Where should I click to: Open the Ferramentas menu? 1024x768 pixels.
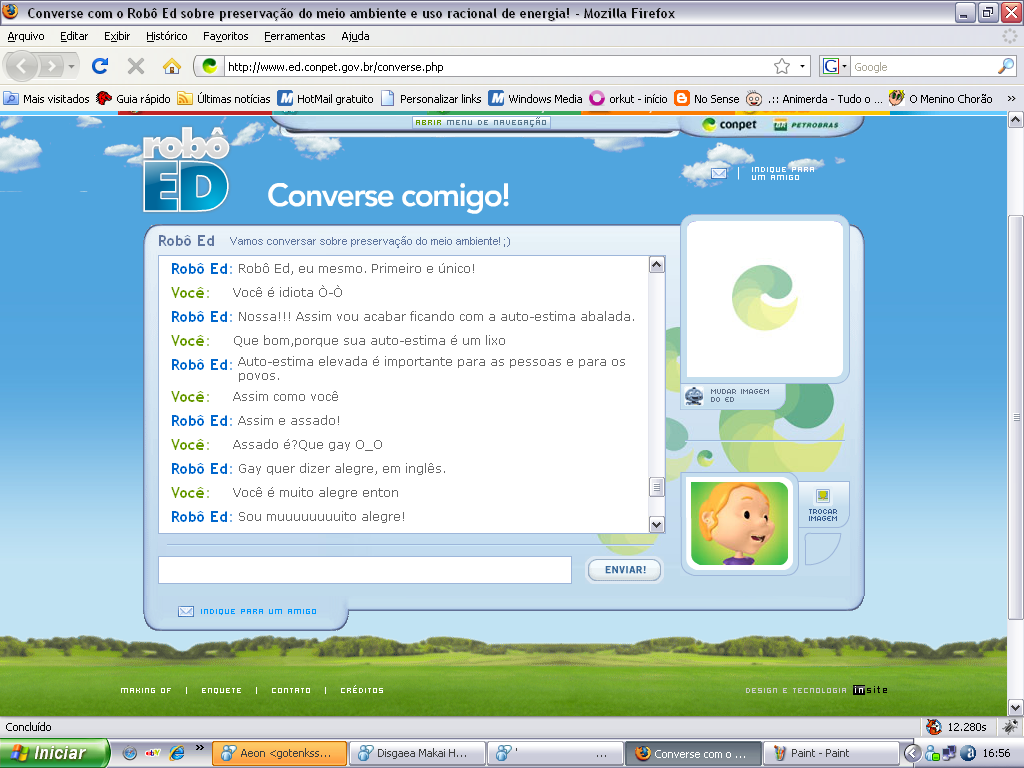pos(295,36)
